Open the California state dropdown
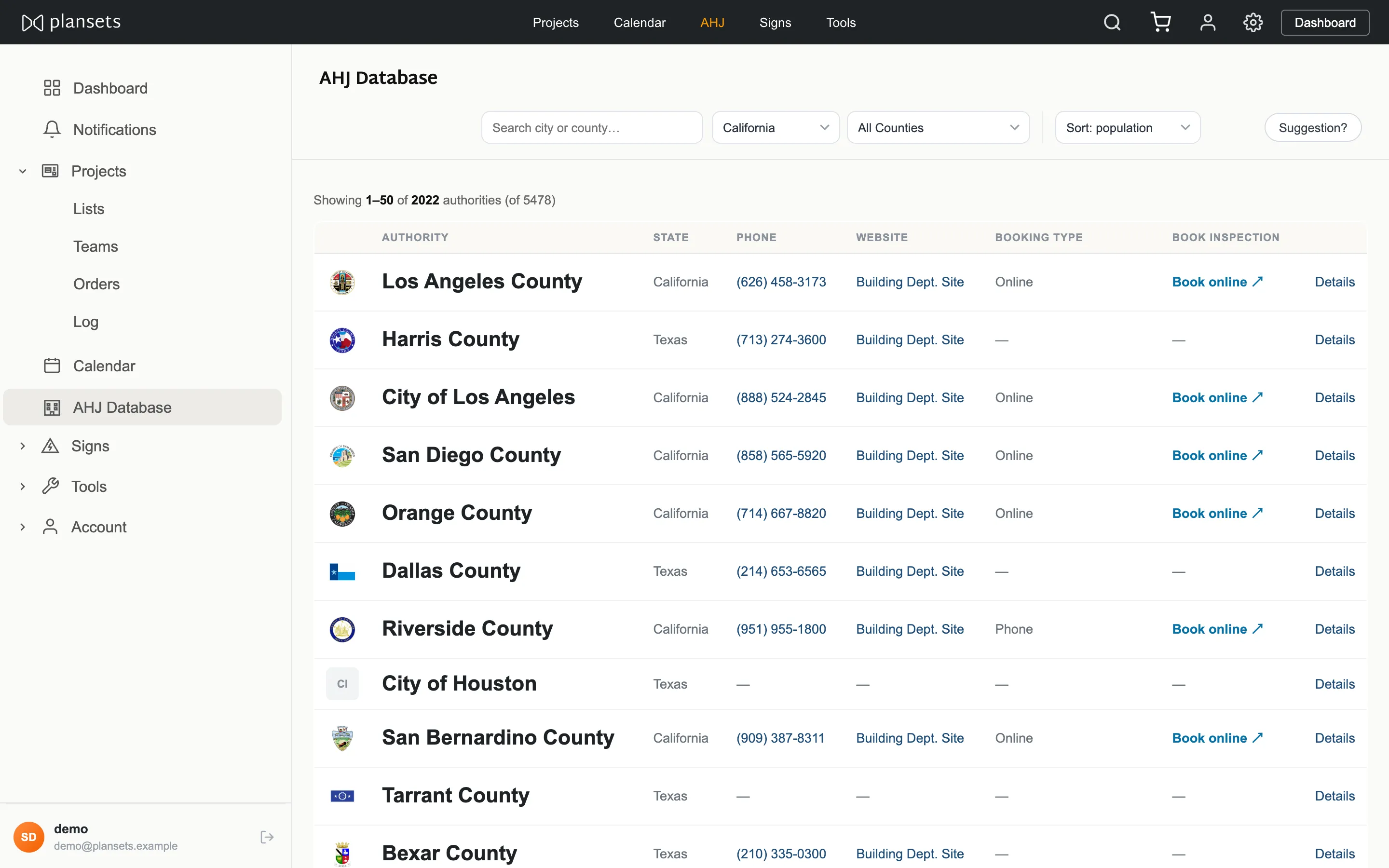1389x868 pixels. [775, 127]
